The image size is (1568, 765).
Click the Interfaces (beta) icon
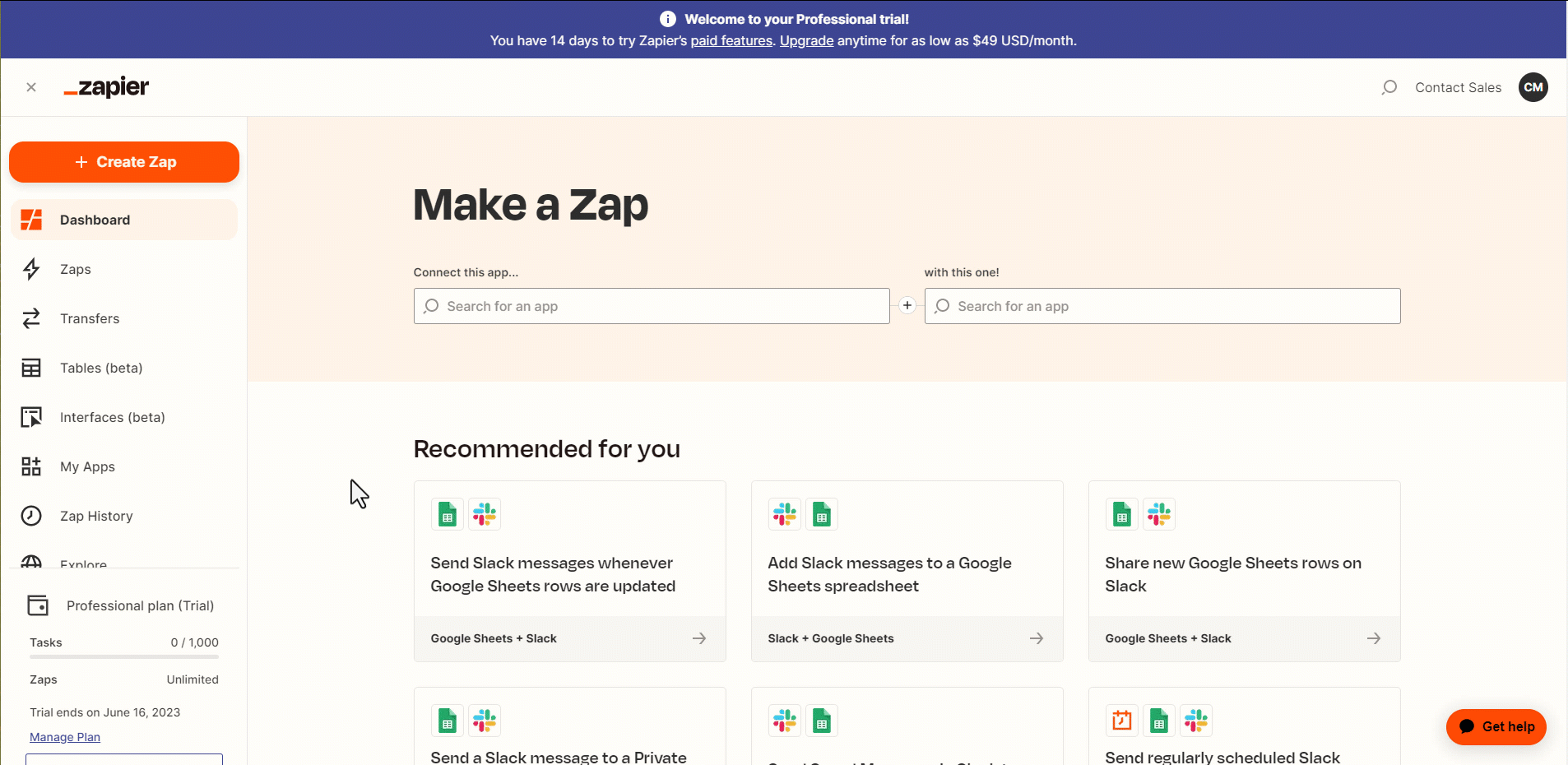point(31,417)
